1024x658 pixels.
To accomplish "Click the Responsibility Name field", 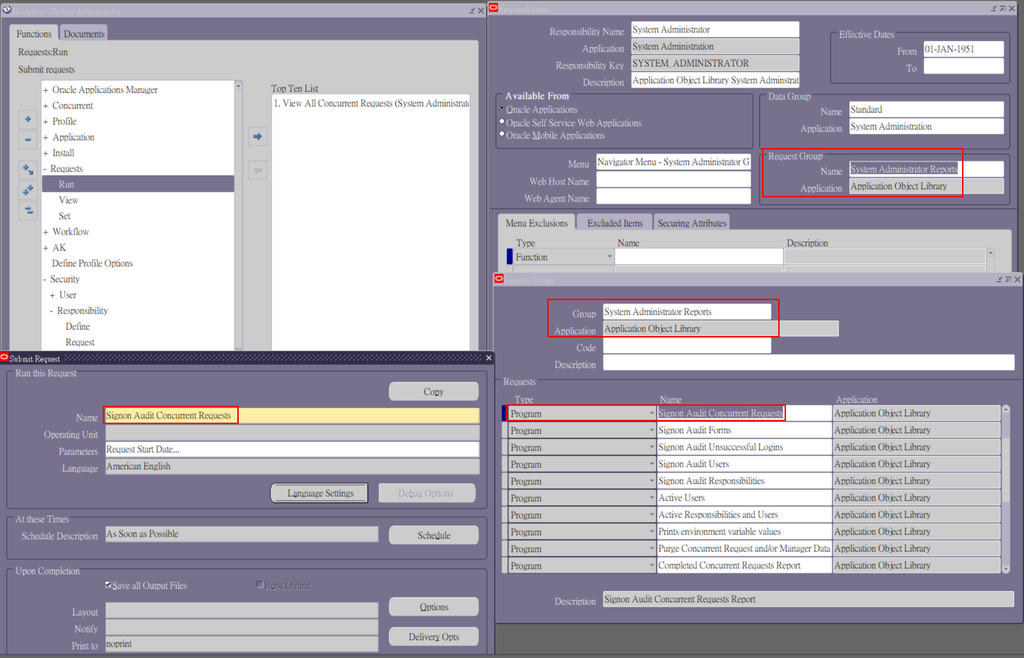I will tap(715, 29).
